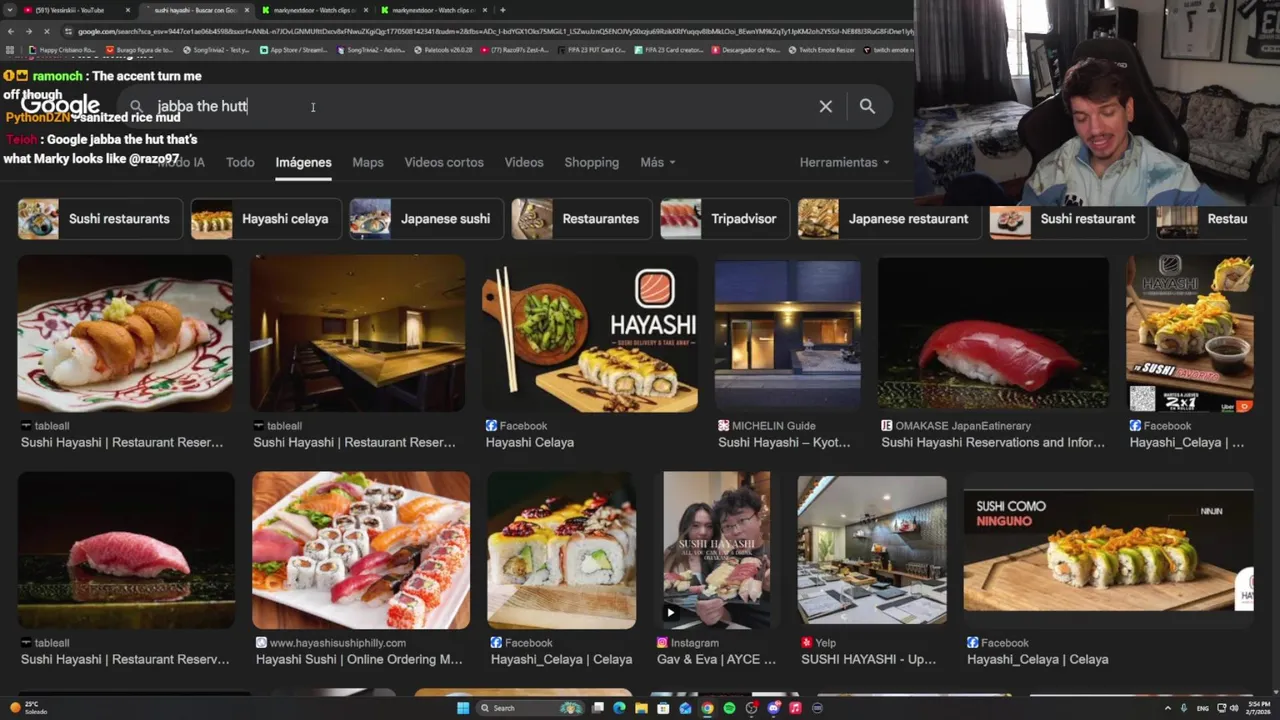Viewport: 1280px width, 720px height.
Task: Switch to the Videos tab
Action: click(x=524, y=162)
